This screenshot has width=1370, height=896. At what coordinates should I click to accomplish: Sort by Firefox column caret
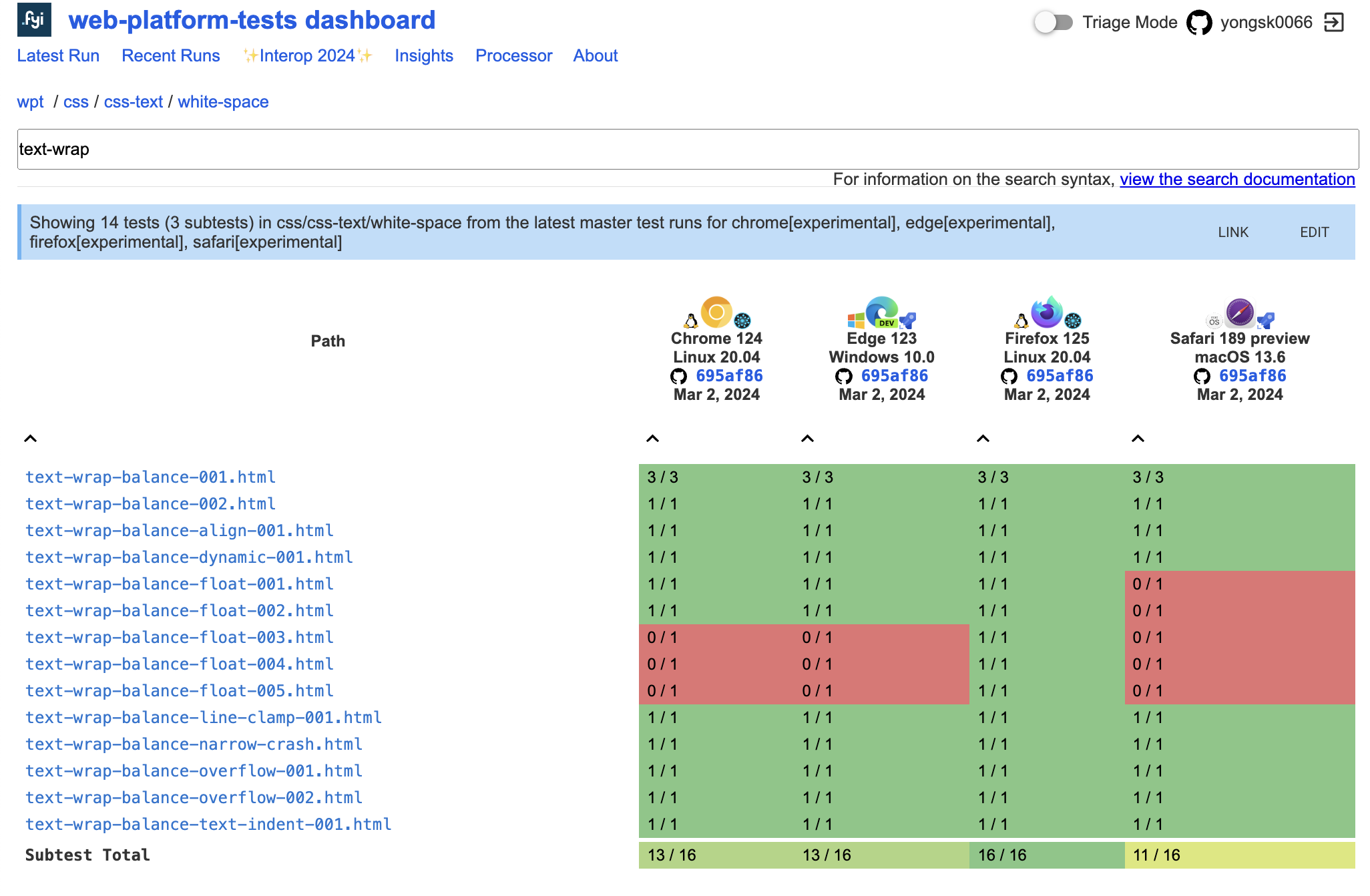[x=983, y=439]
